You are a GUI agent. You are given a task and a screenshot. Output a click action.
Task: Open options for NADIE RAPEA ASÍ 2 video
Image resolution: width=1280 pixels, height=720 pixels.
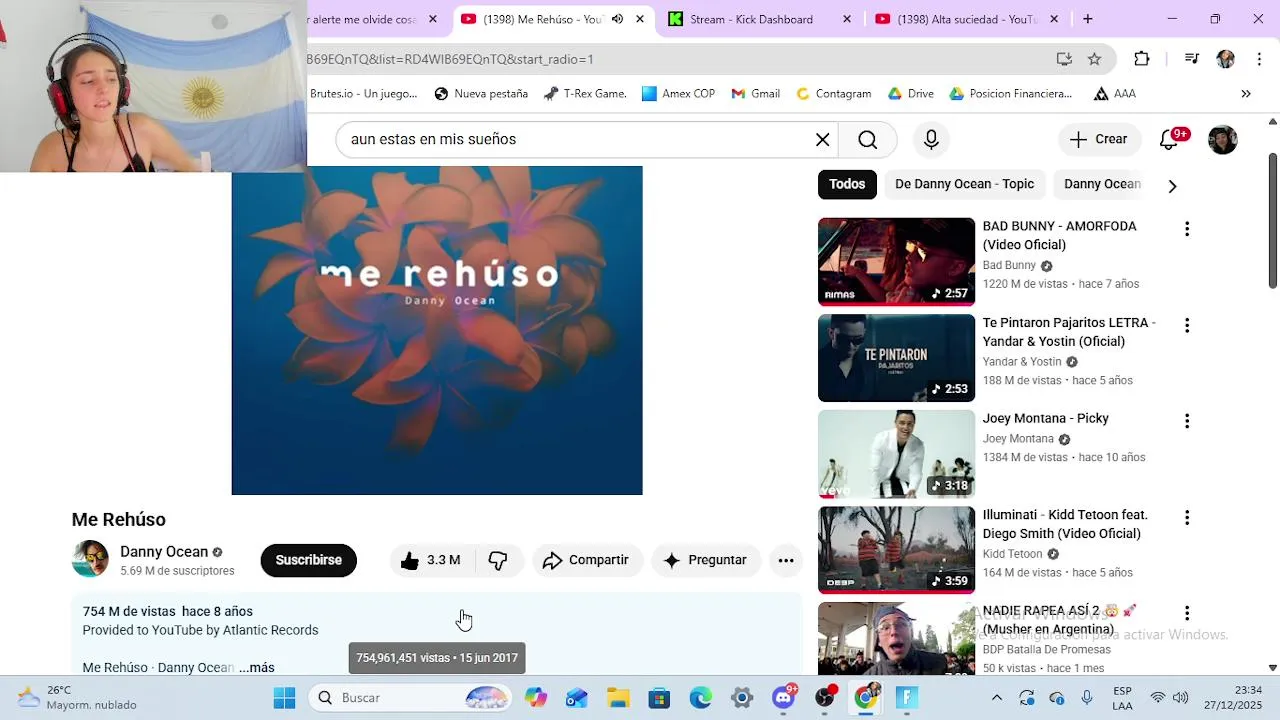1187,613
